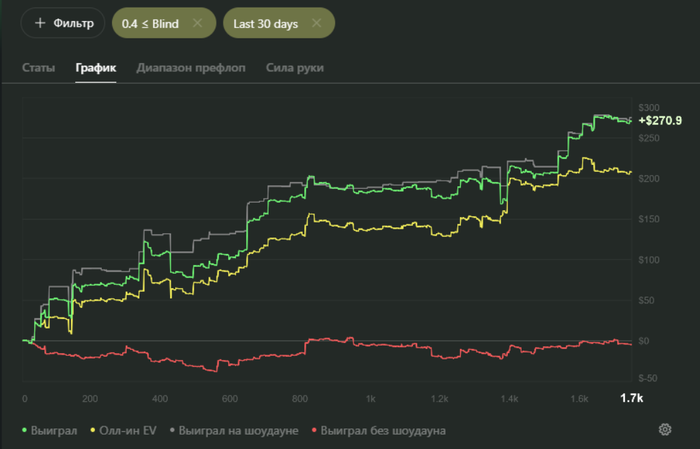This screenshot has width=700, height=449.
Task: Open the 0.4 ≤ Blind filter options
Action: click(x=150, y=22)
